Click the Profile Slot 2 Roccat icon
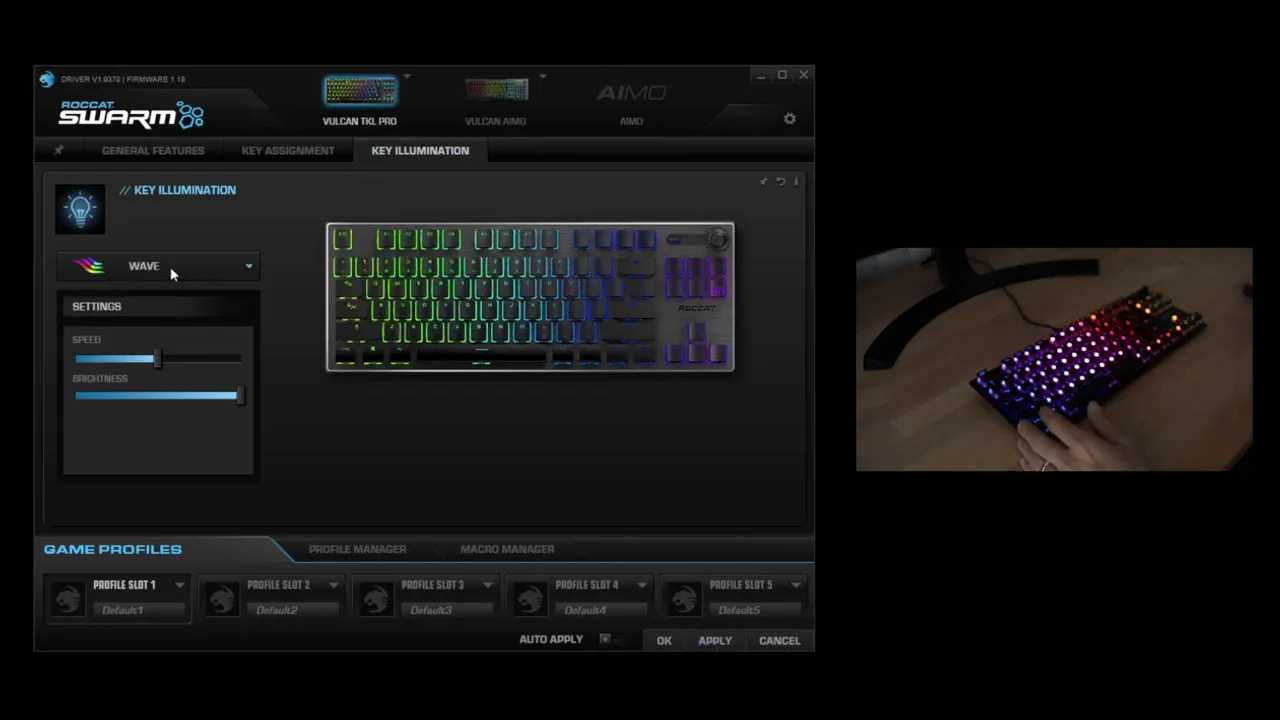Viewport: 1280px width, 720px height. 221,598
